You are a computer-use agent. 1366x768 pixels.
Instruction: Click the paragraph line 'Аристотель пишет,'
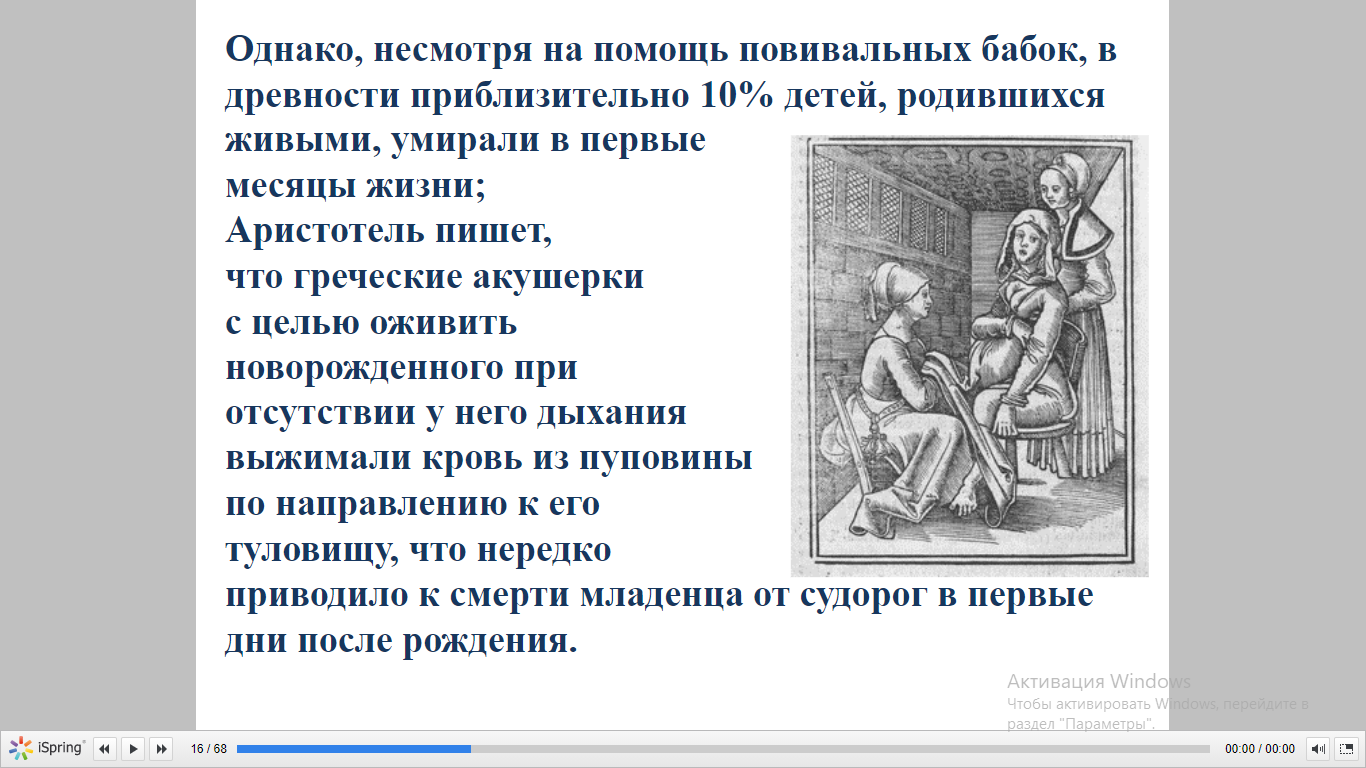coord(388,232)
